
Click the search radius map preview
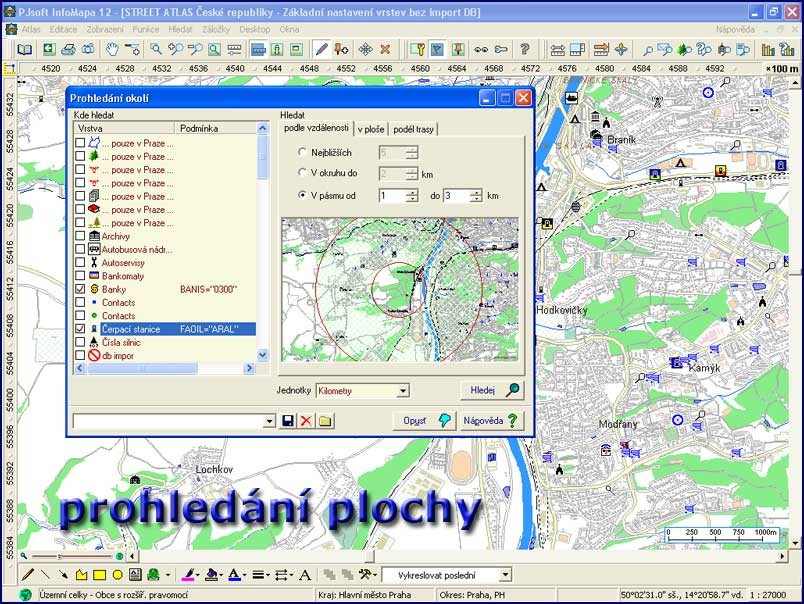coord(400,290)
